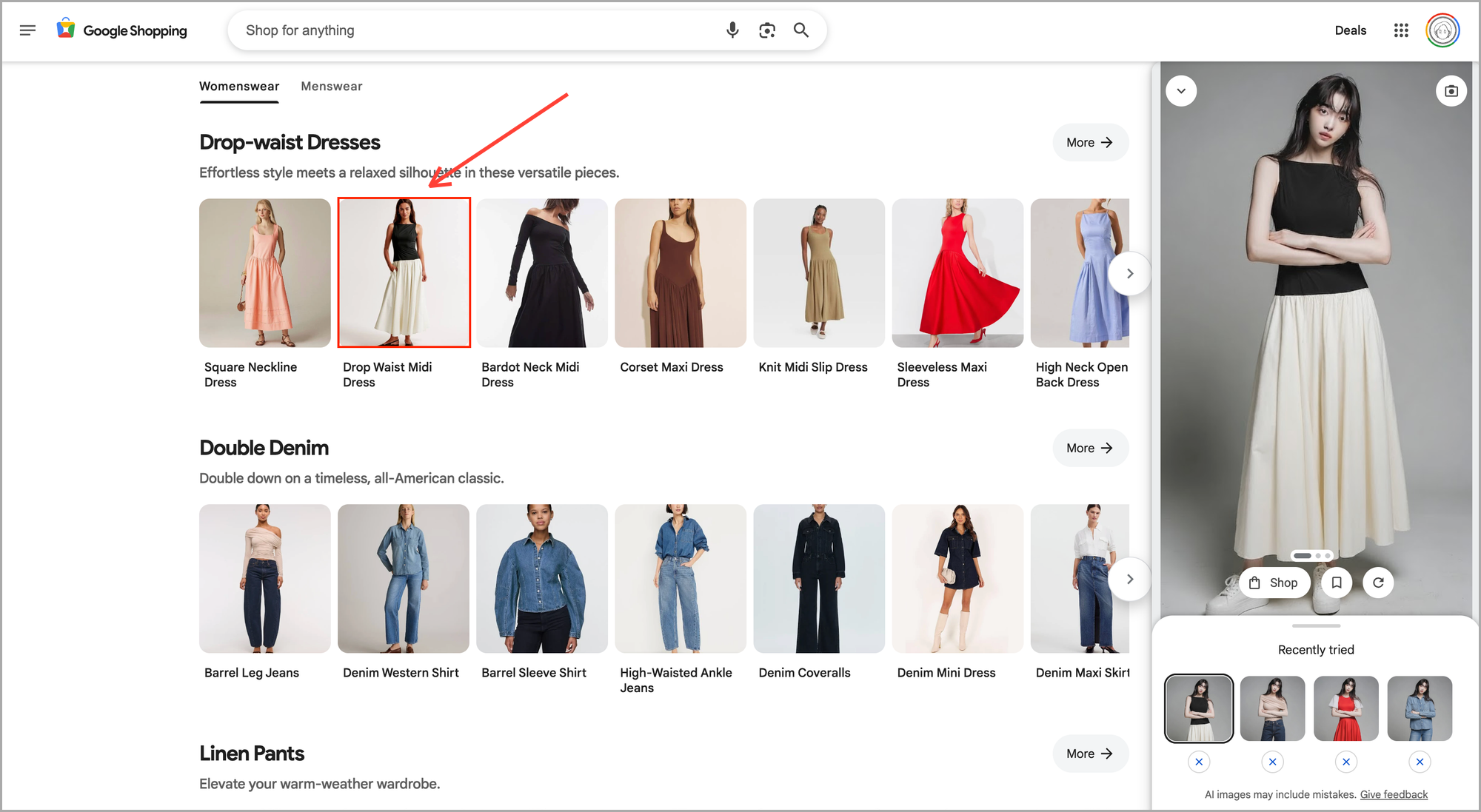
Task: Search by image with lens icon
Action: point(767,30)
